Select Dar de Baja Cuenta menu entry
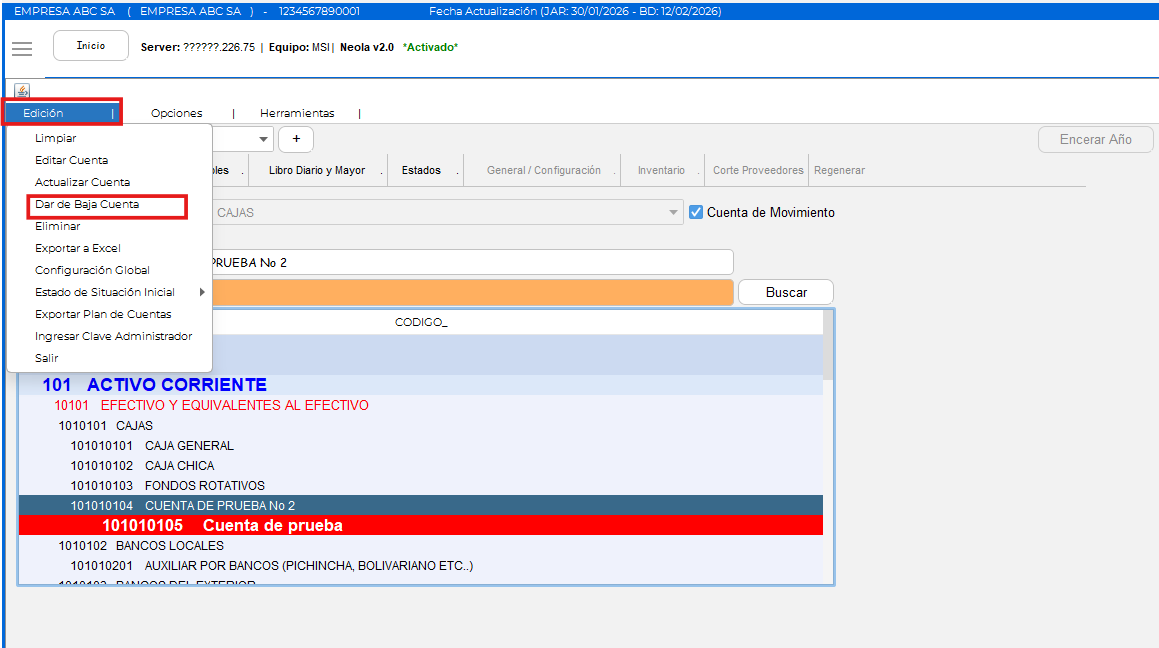The image size is (1159, 648). 87,204
